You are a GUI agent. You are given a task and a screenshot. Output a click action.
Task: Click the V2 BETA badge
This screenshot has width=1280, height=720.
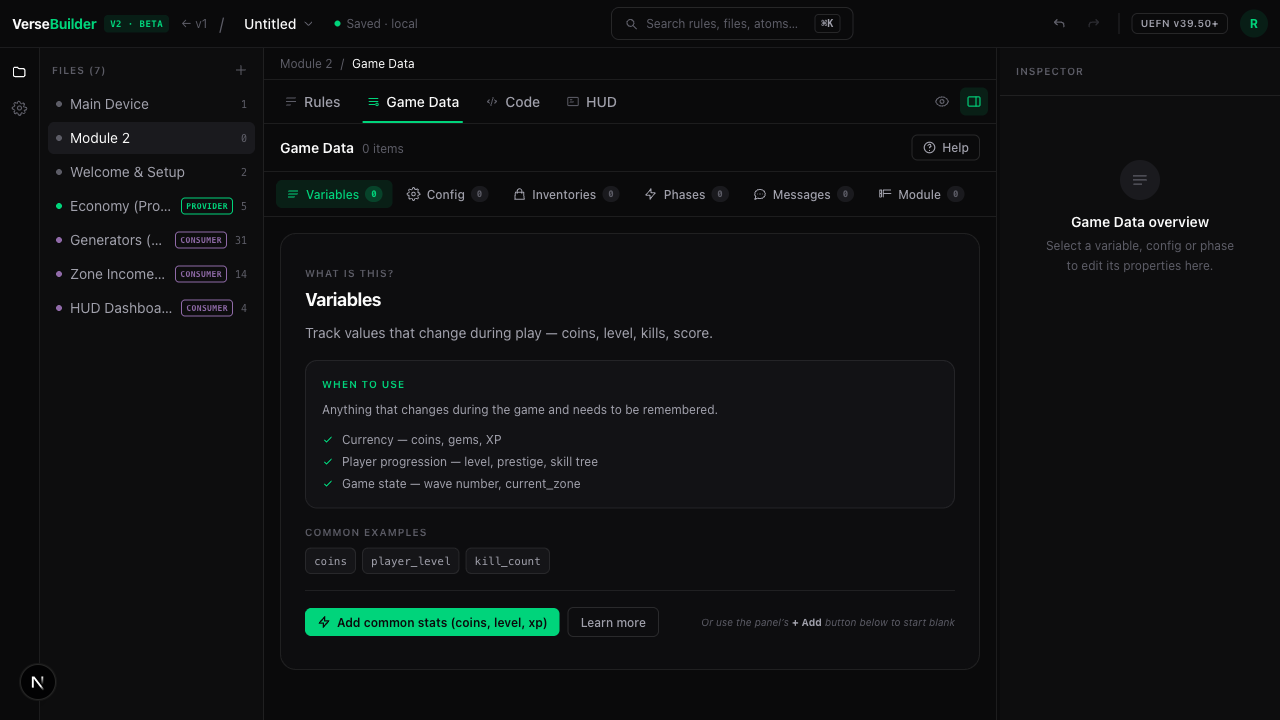click(137, 24)
